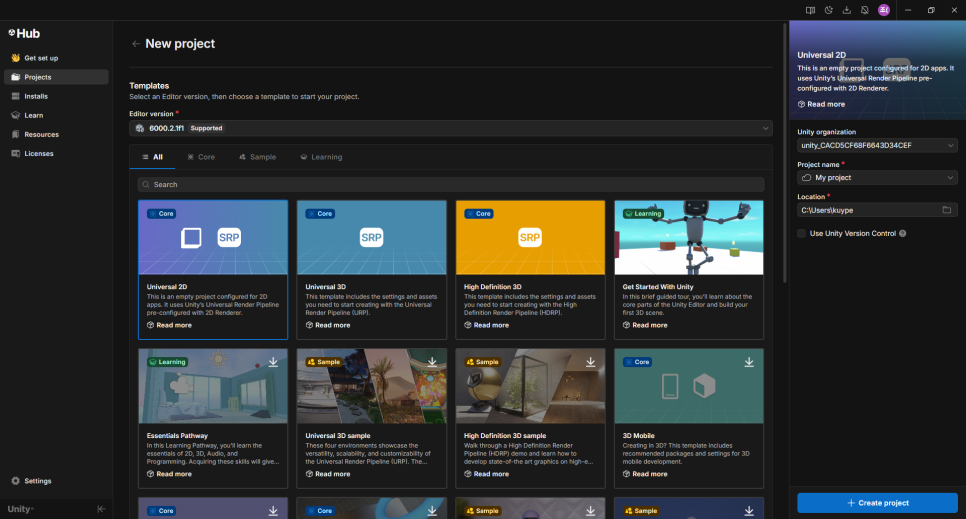
Task: Select the All templates tab
Action: pos(152,157)
